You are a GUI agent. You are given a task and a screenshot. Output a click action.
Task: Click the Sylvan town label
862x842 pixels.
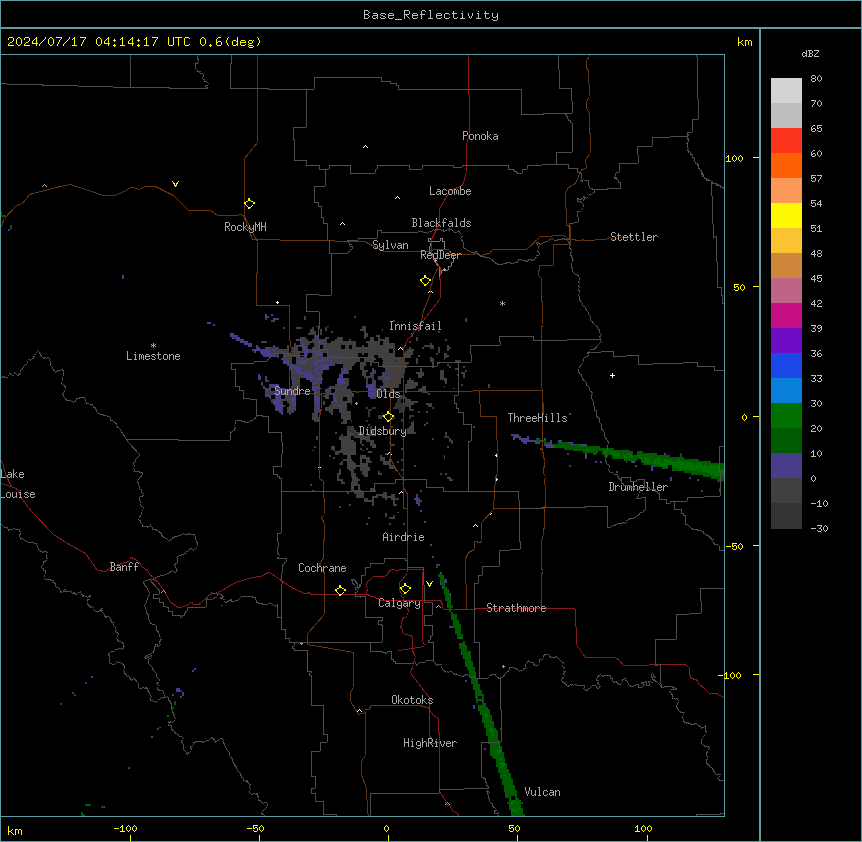click(x=390, y=245)
